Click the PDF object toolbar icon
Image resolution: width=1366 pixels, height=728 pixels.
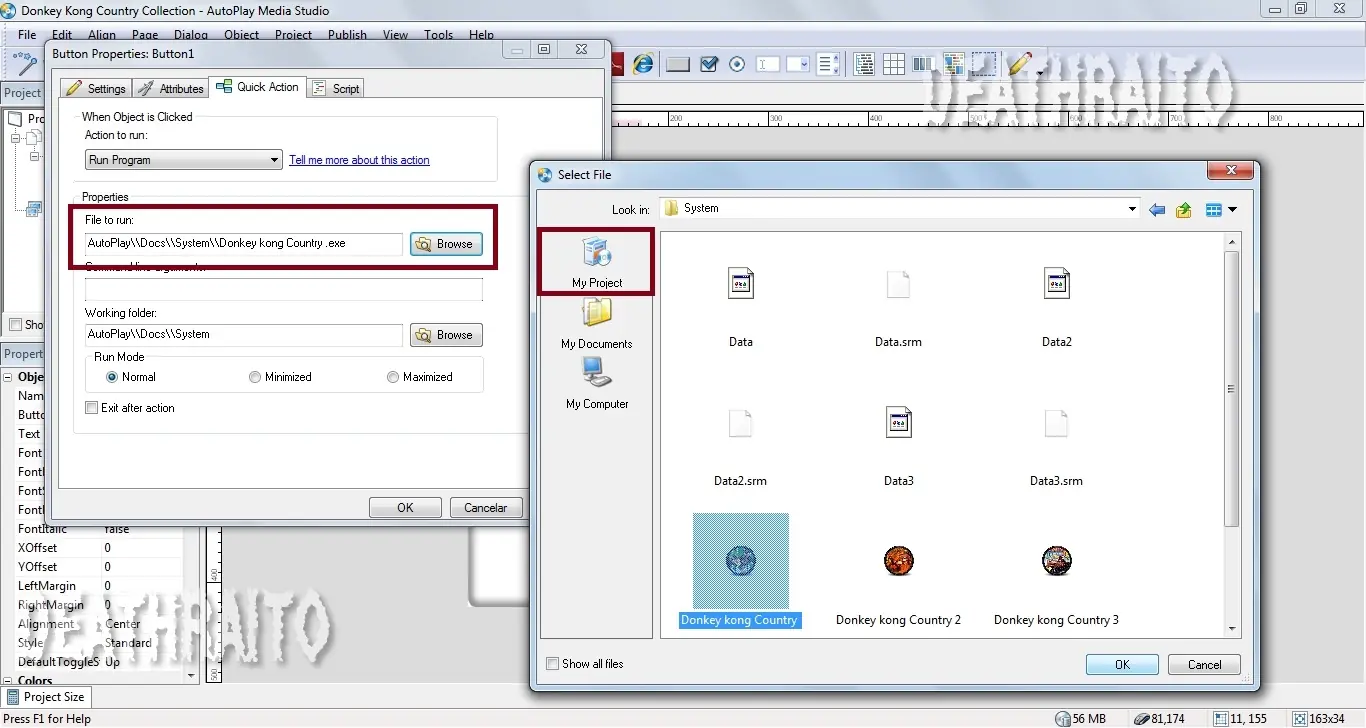click(617, 64)
